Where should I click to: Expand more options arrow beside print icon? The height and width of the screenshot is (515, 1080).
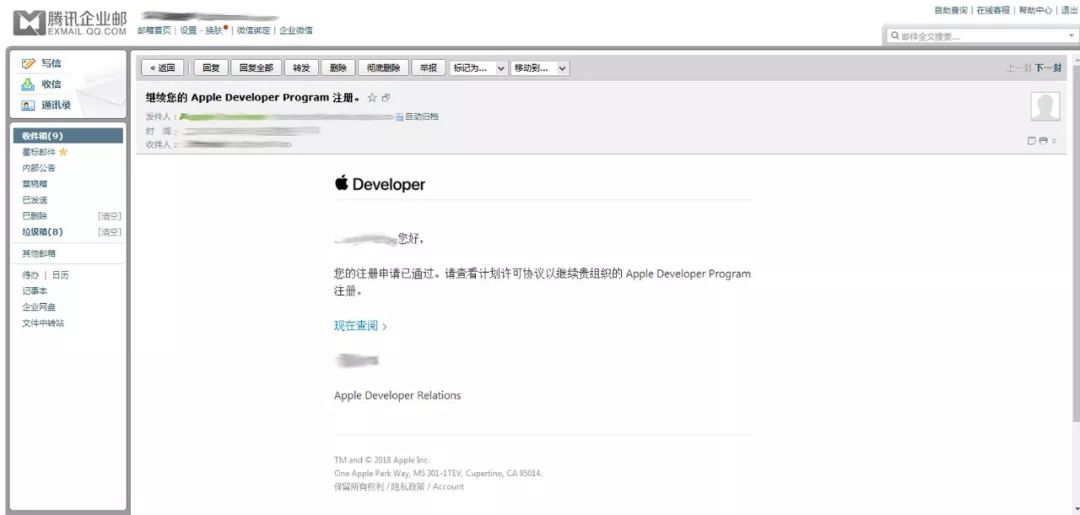(1054, 141)
